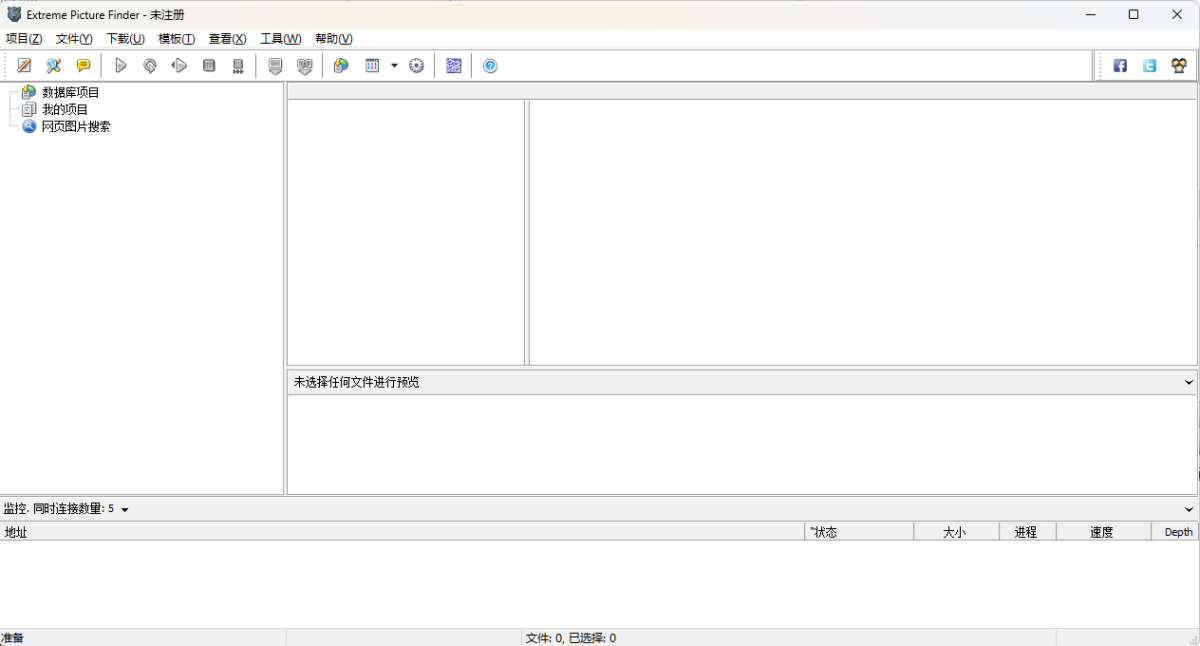Open the 模板 menu

point(176,39)
